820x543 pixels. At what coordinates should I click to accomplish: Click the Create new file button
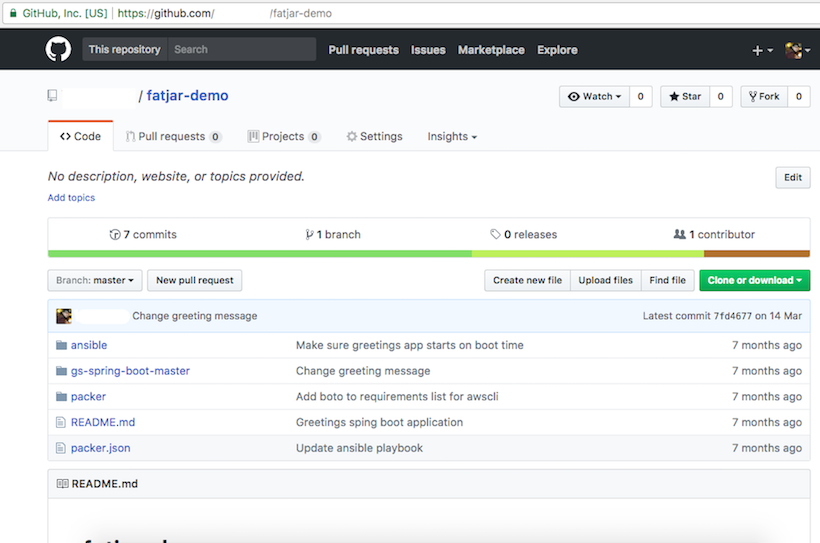point(527,280)
